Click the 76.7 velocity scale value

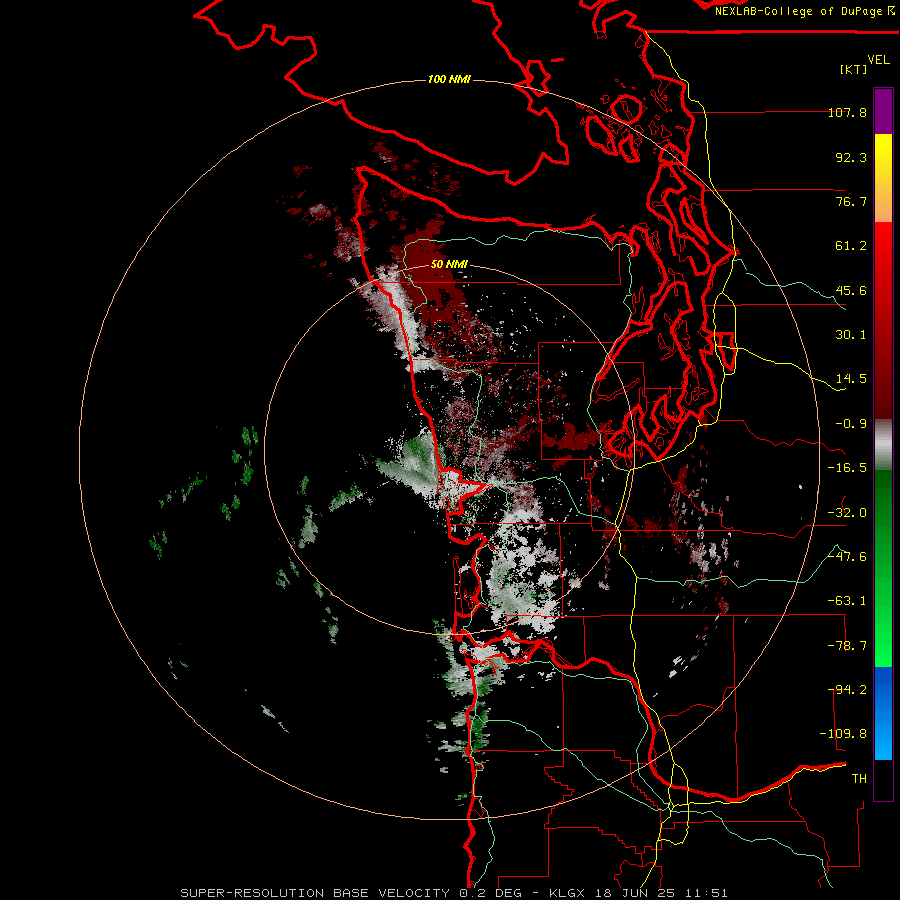pos(851,201)
